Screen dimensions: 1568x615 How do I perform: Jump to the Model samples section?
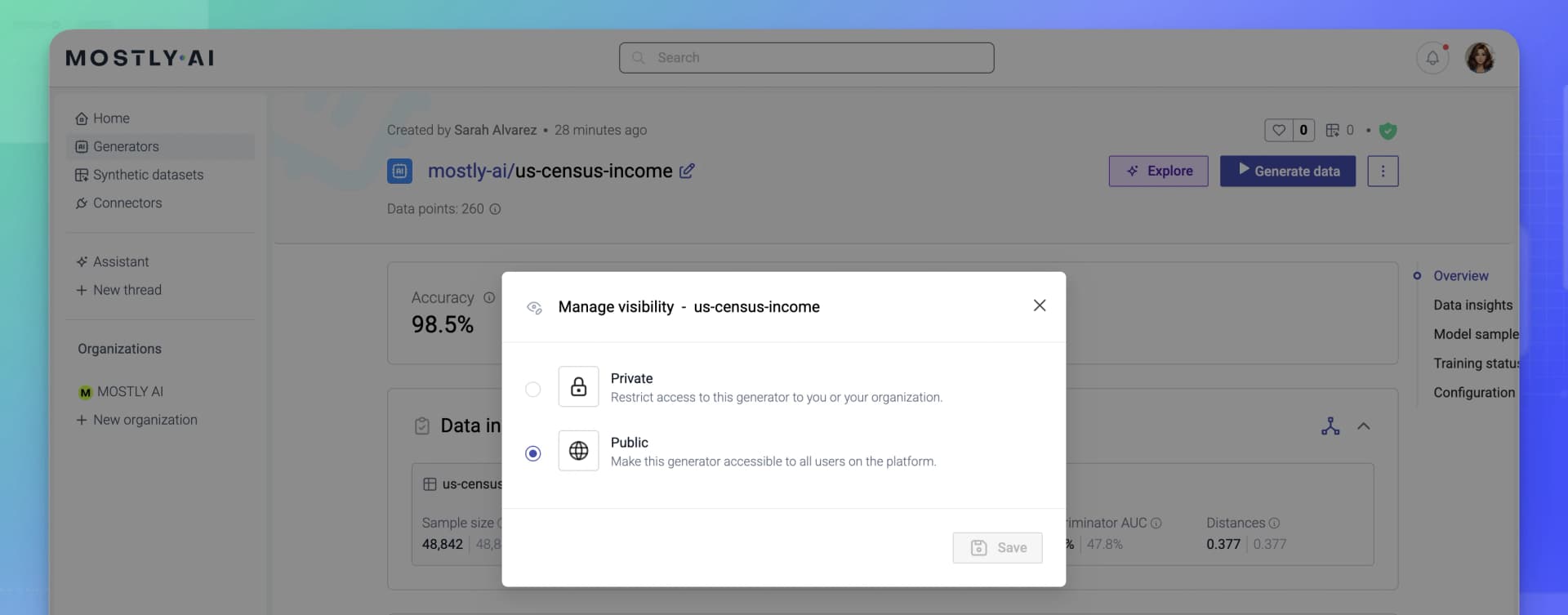tap(1476, 334)
